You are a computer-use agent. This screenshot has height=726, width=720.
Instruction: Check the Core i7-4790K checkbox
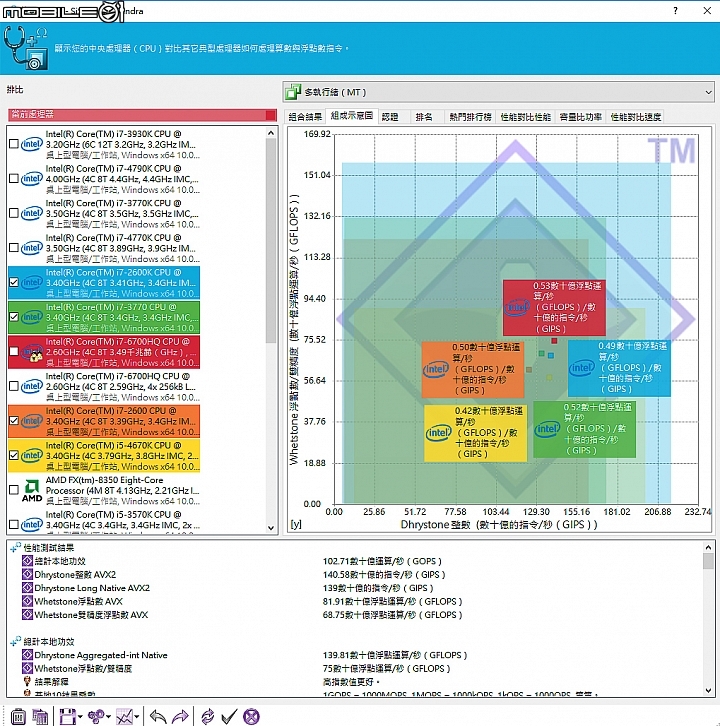coord(14,179)
